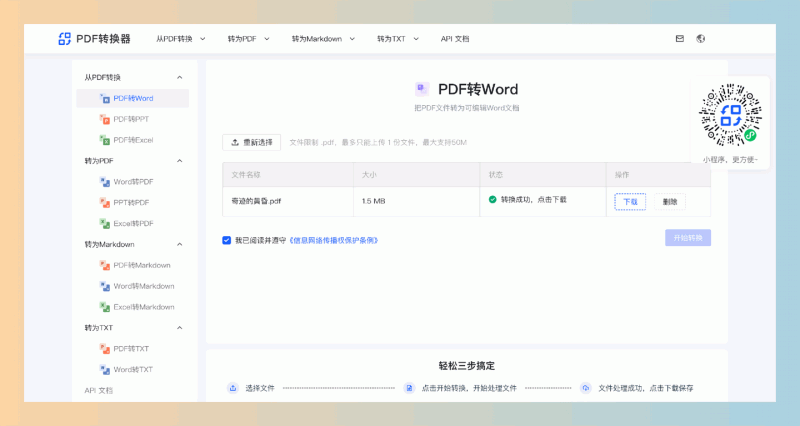The height and width of the screenshot is (426, 800).
Task: Click the 选择文件 step icon
Action: [233, 388]
